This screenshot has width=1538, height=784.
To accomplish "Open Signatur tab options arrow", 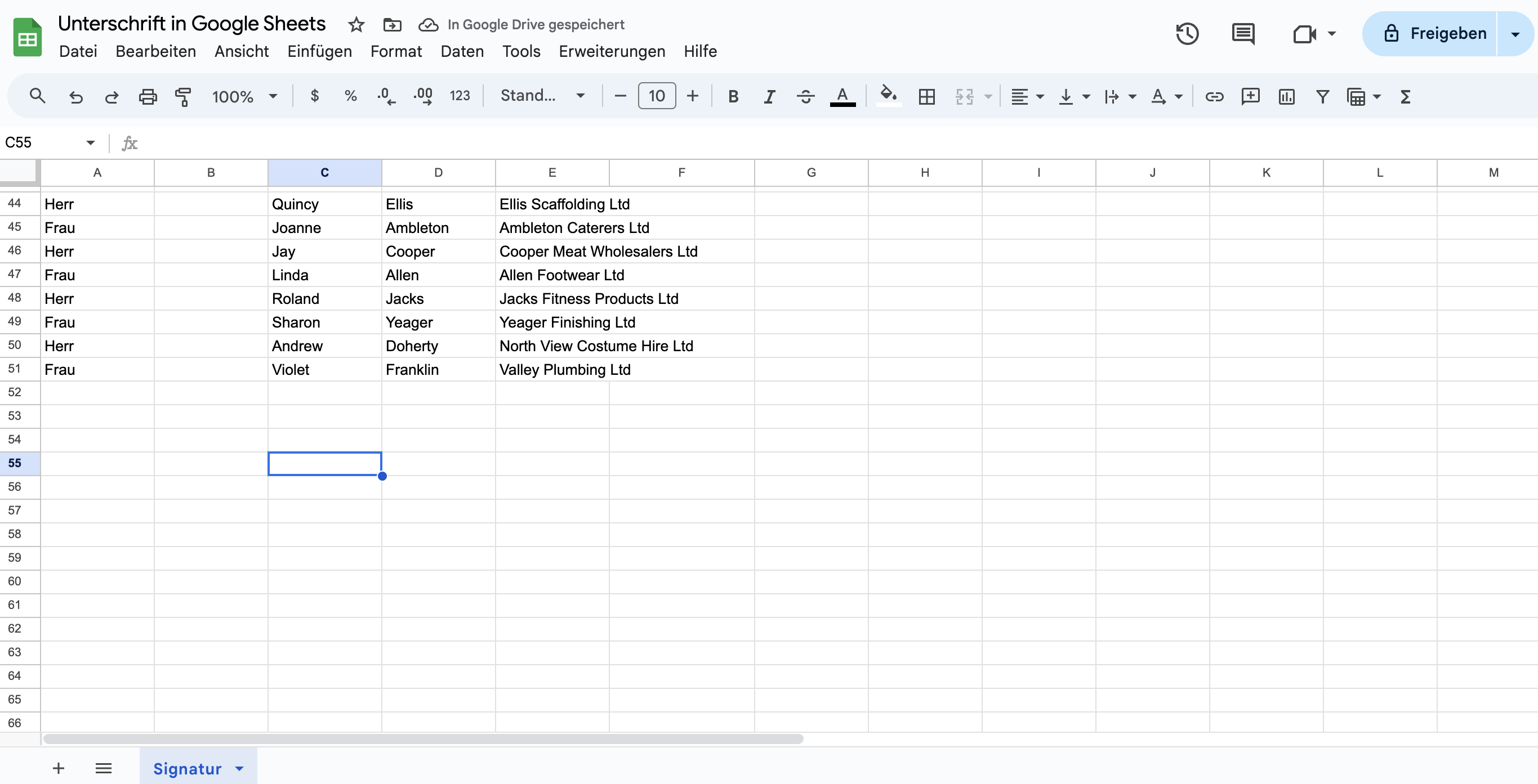I will [239, 768].
